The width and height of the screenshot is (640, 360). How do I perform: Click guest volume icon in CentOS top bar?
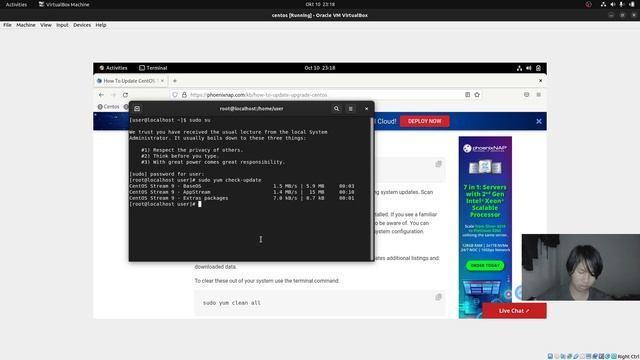click(529, 68)
